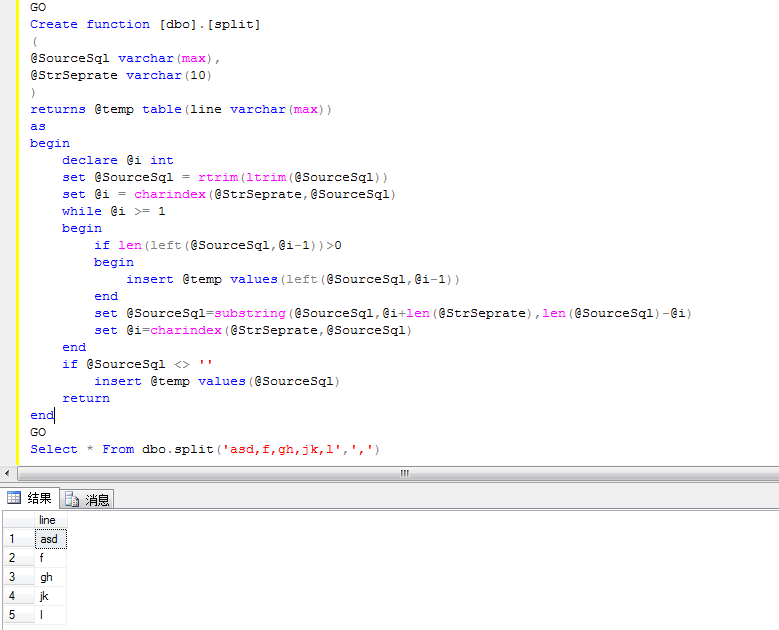Click the select-all corner of results grid
The height and width of the screenshot is (630, 779).
point(19,520)
